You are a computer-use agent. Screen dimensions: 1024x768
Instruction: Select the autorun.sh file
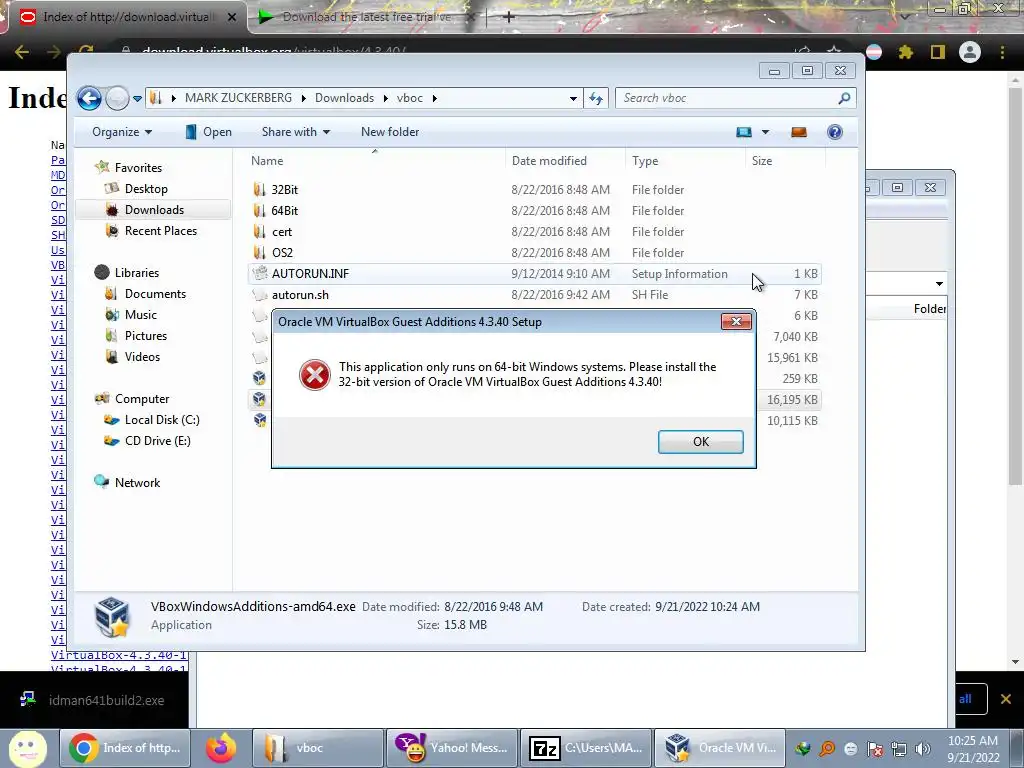point(300,295)
